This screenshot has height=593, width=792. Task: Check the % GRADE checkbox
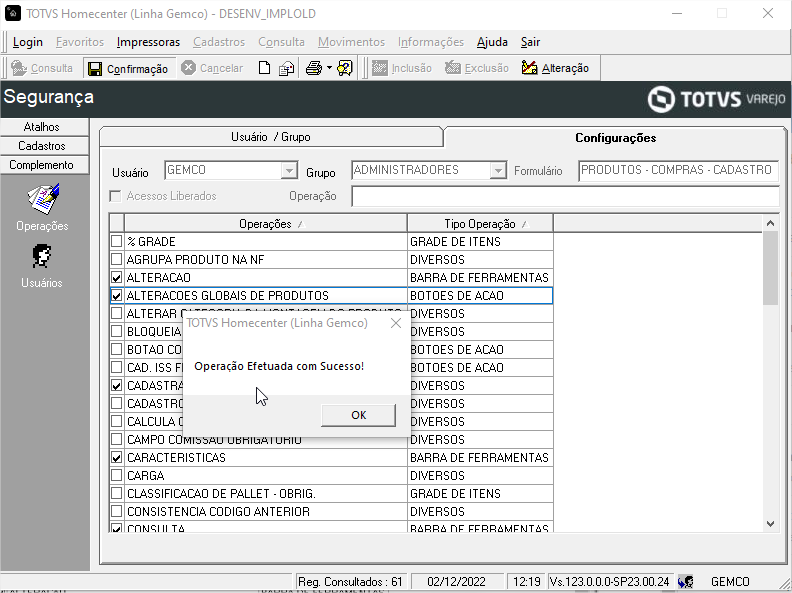tap(117, 241)
